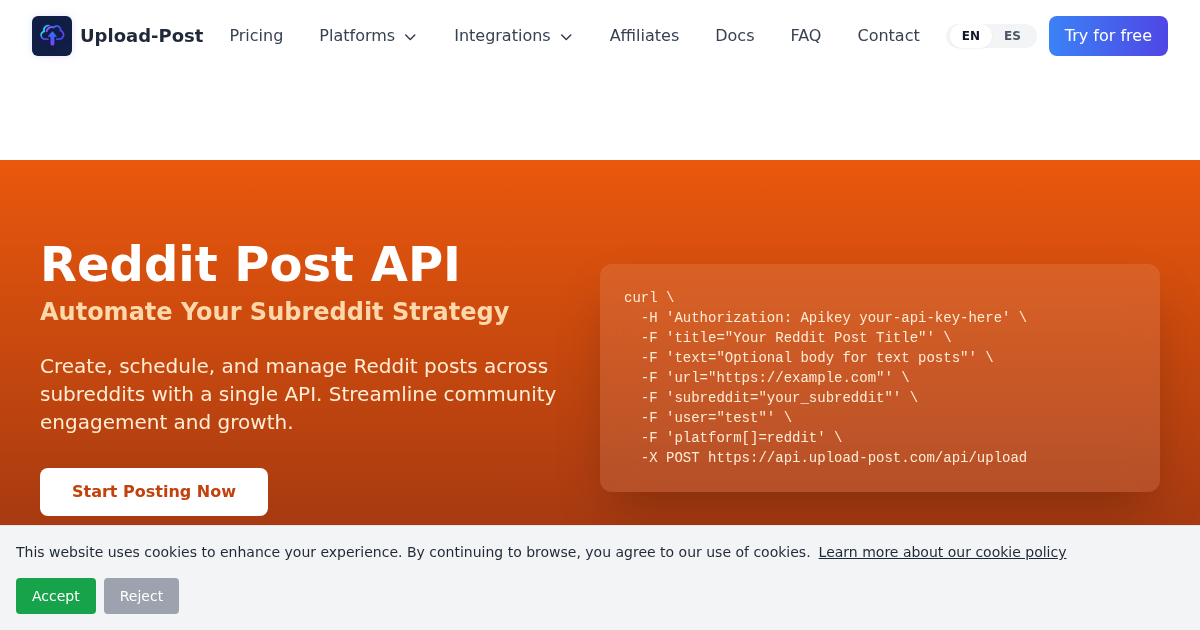Open the cookie policy link
Image resolution: width=1200 pixels, height=630 pixels.
942,552
